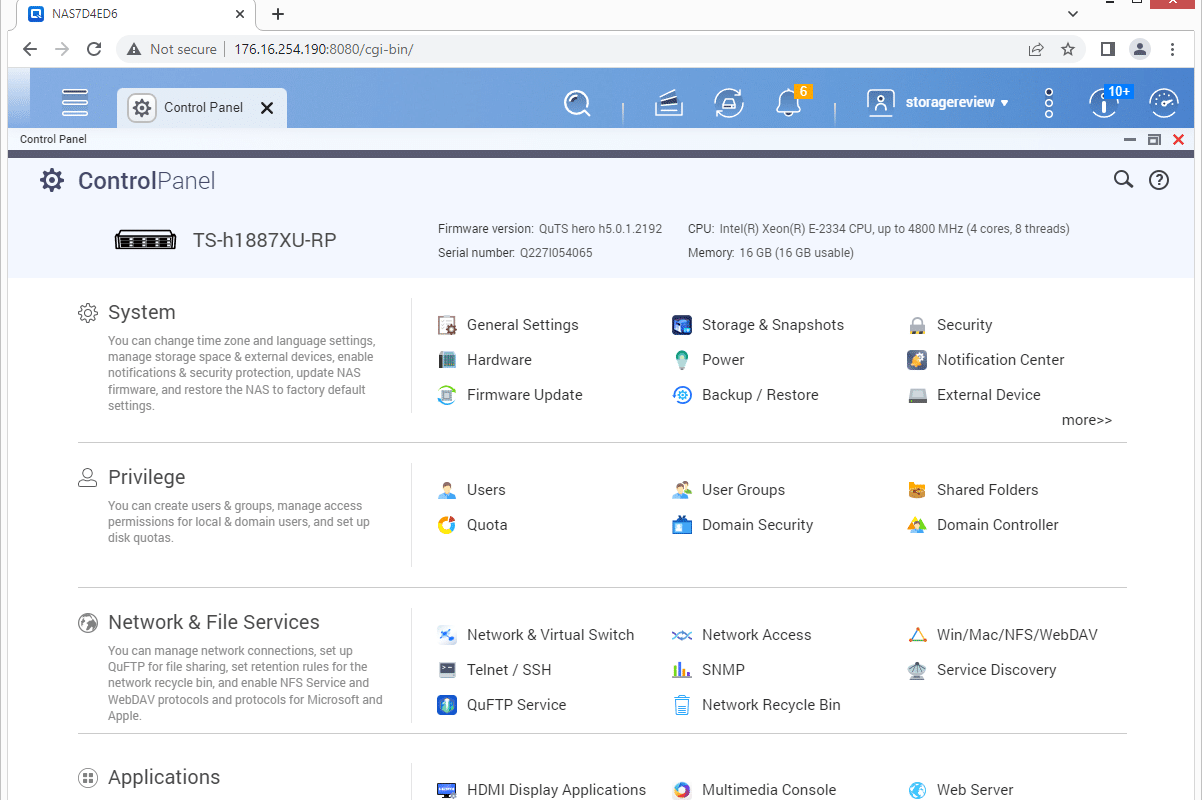Click the Notification Center icon

917,360
